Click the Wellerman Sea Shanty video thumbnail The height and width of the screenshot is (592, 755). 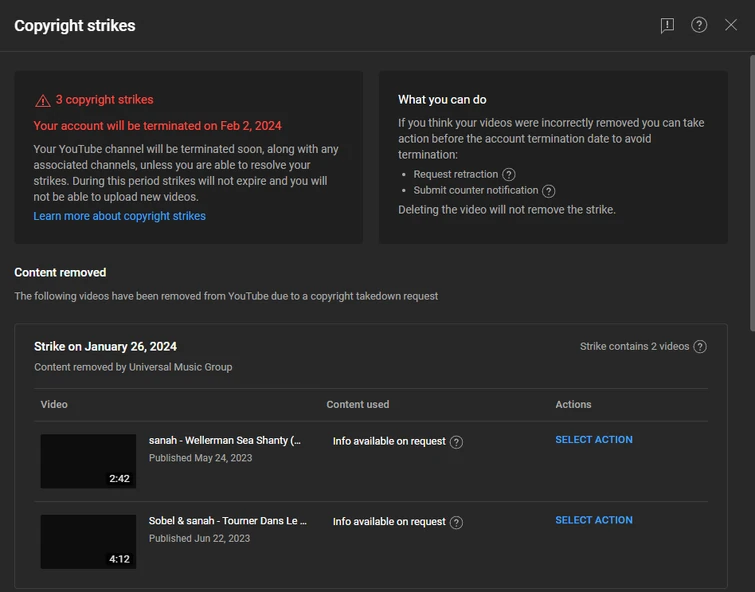point(88,461)
